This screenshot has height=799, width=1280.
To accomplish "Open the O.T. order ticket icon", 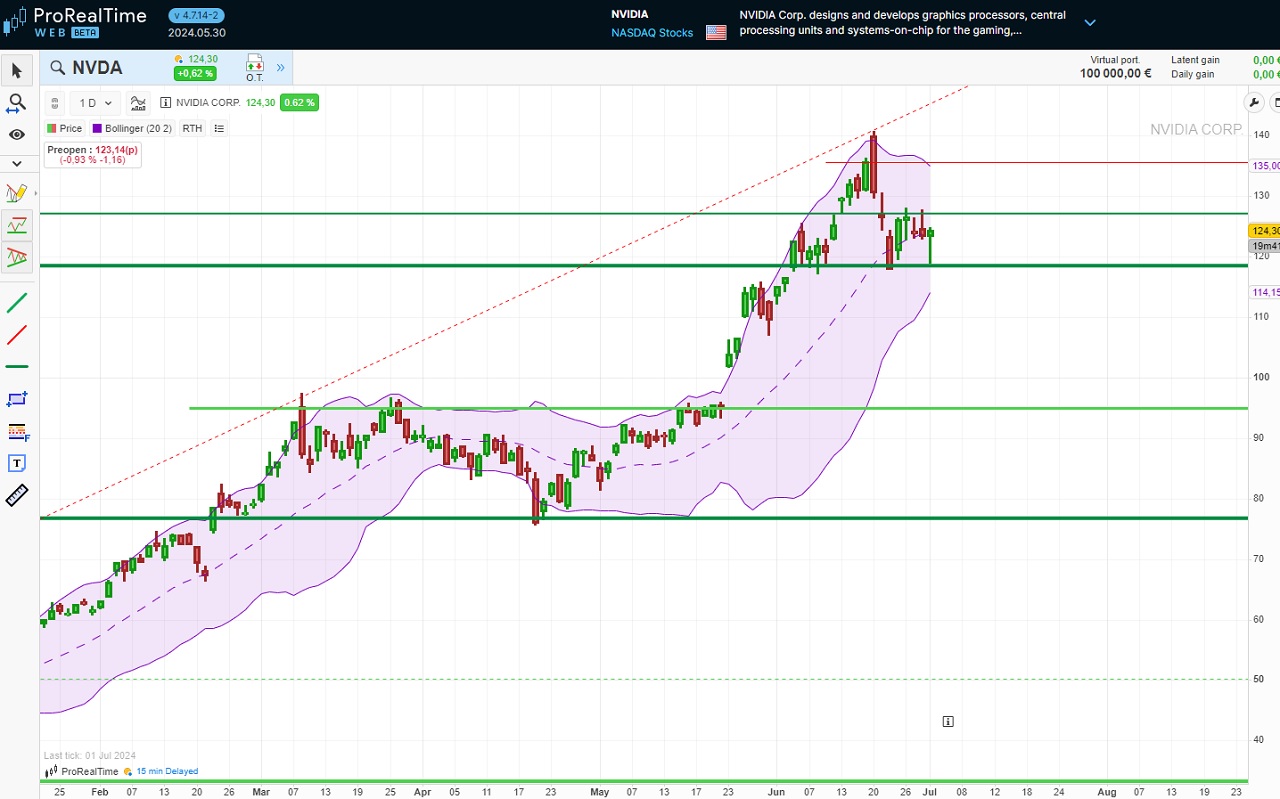I will [254, 68].
